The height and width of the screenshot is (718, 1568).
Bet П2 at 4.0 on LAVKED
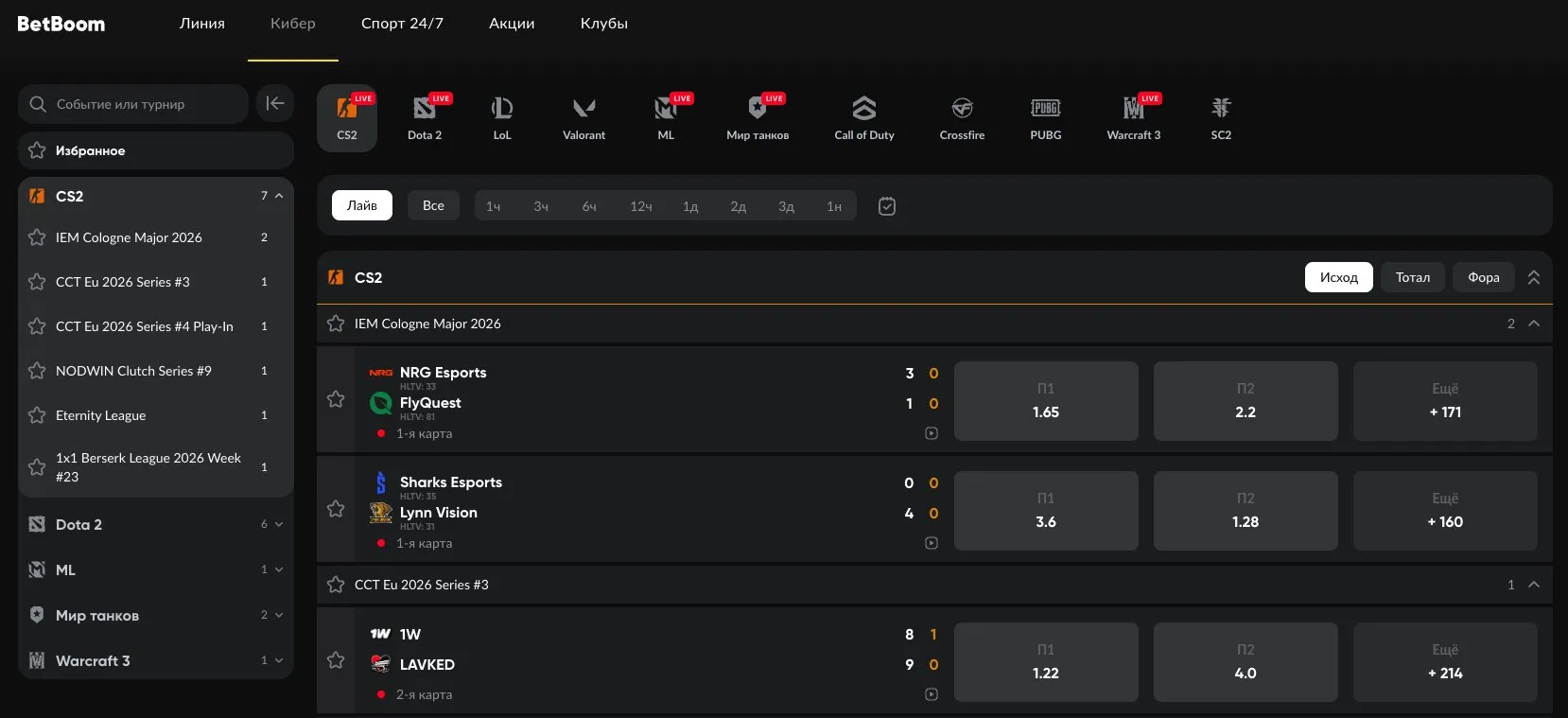point(1246,662)
